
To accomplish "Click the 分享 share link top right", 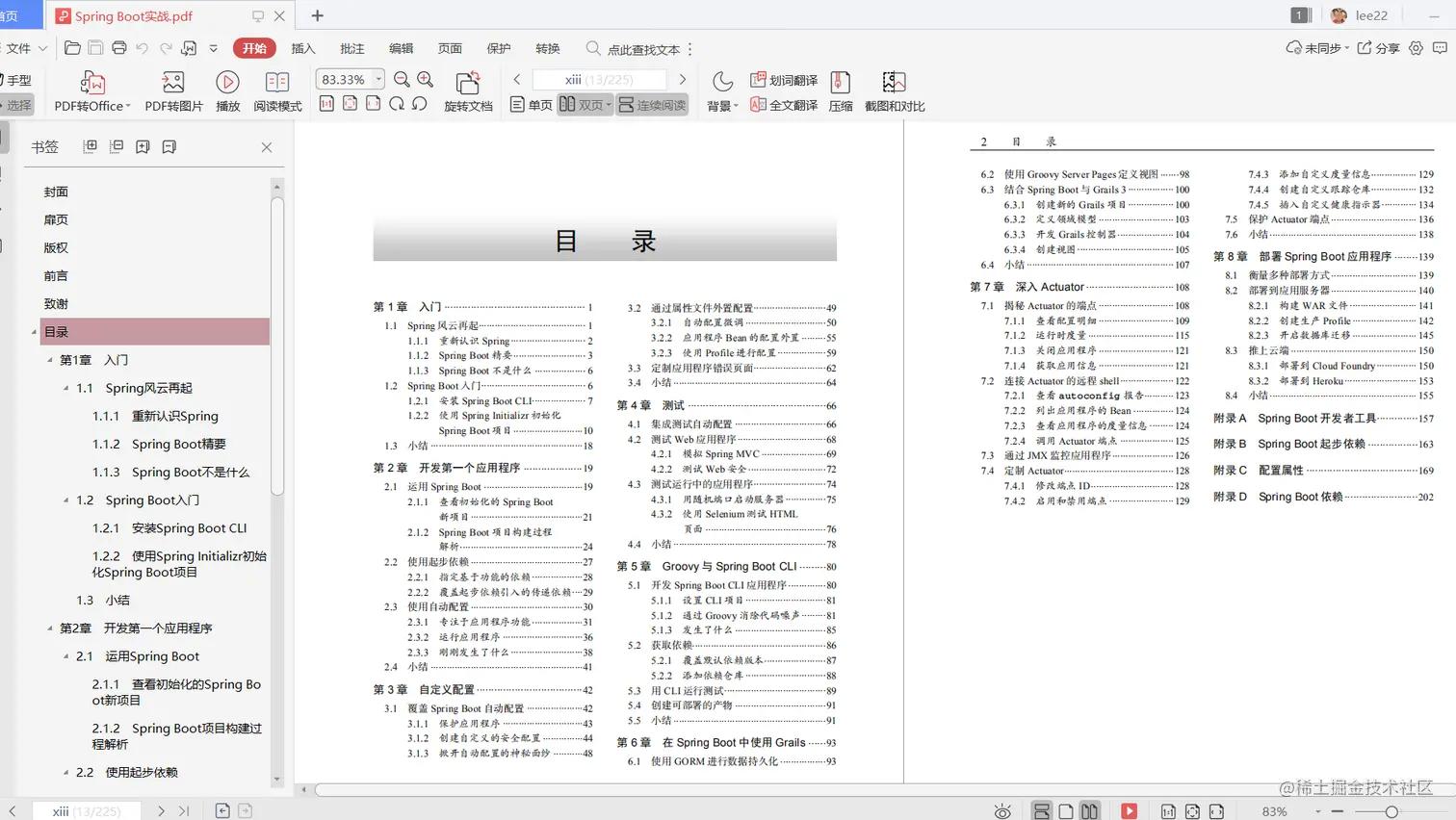I will (x=1381, y=46).
